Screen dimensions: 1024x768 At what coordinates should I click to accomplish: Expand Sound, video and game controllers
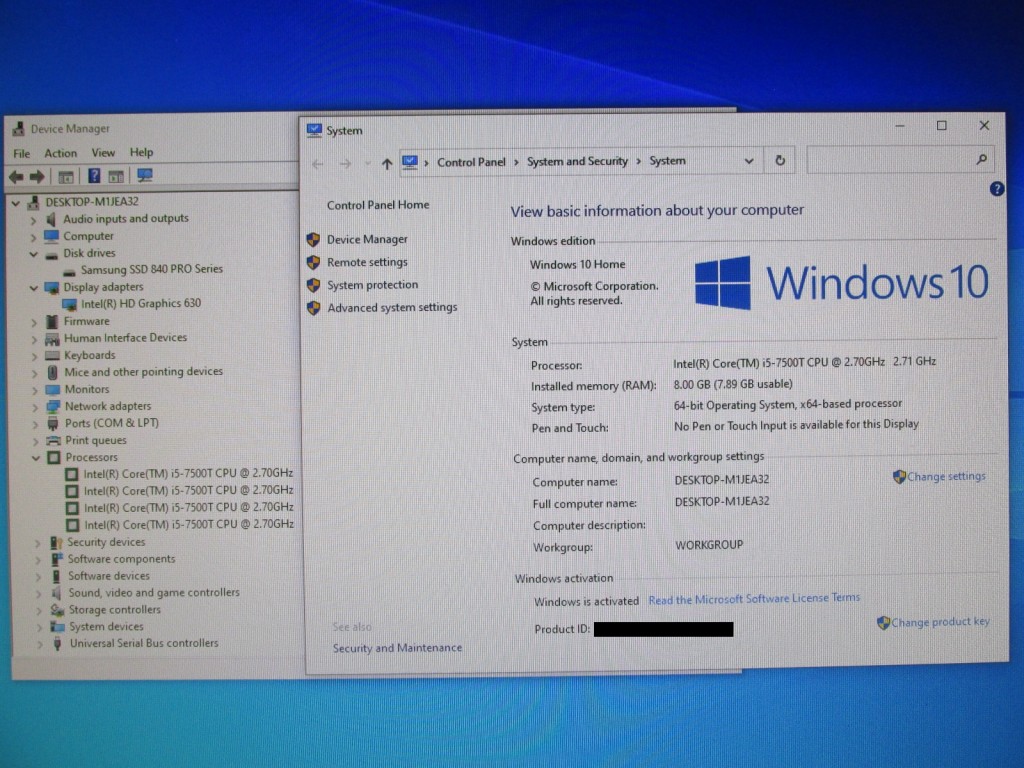click(39, 594)
